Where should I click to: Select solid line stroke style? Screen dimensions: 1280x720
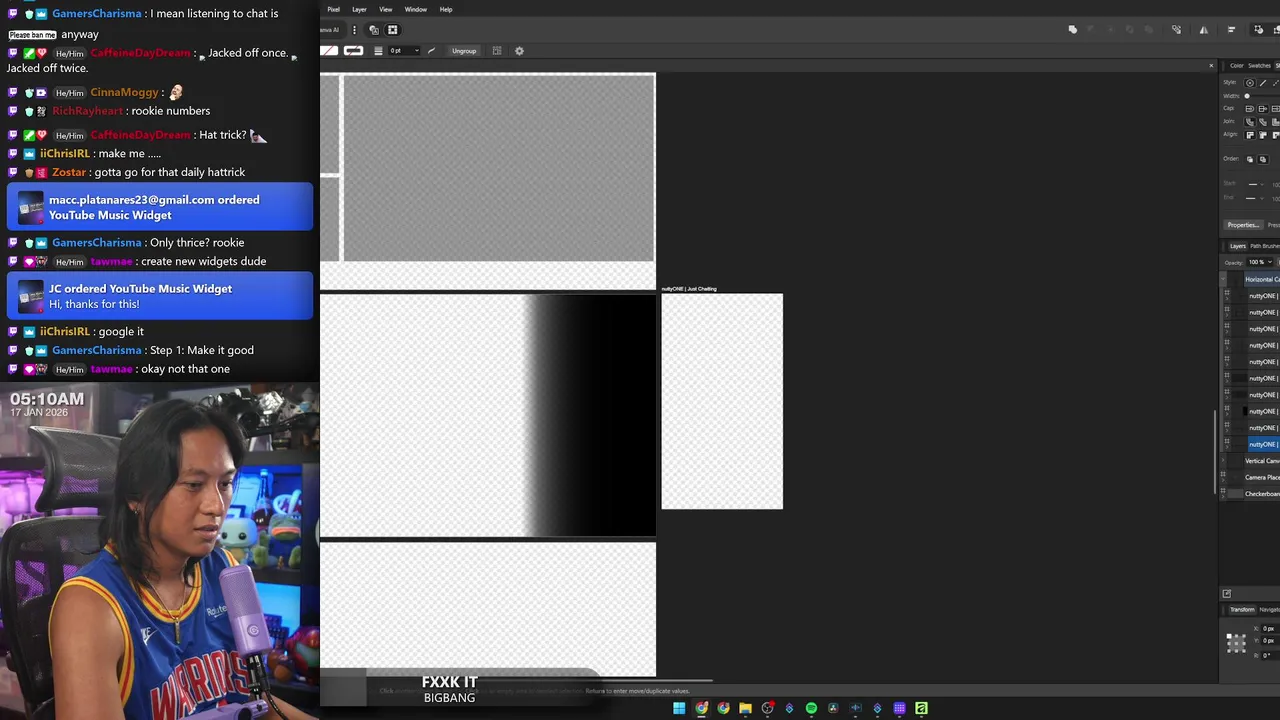1263,83
